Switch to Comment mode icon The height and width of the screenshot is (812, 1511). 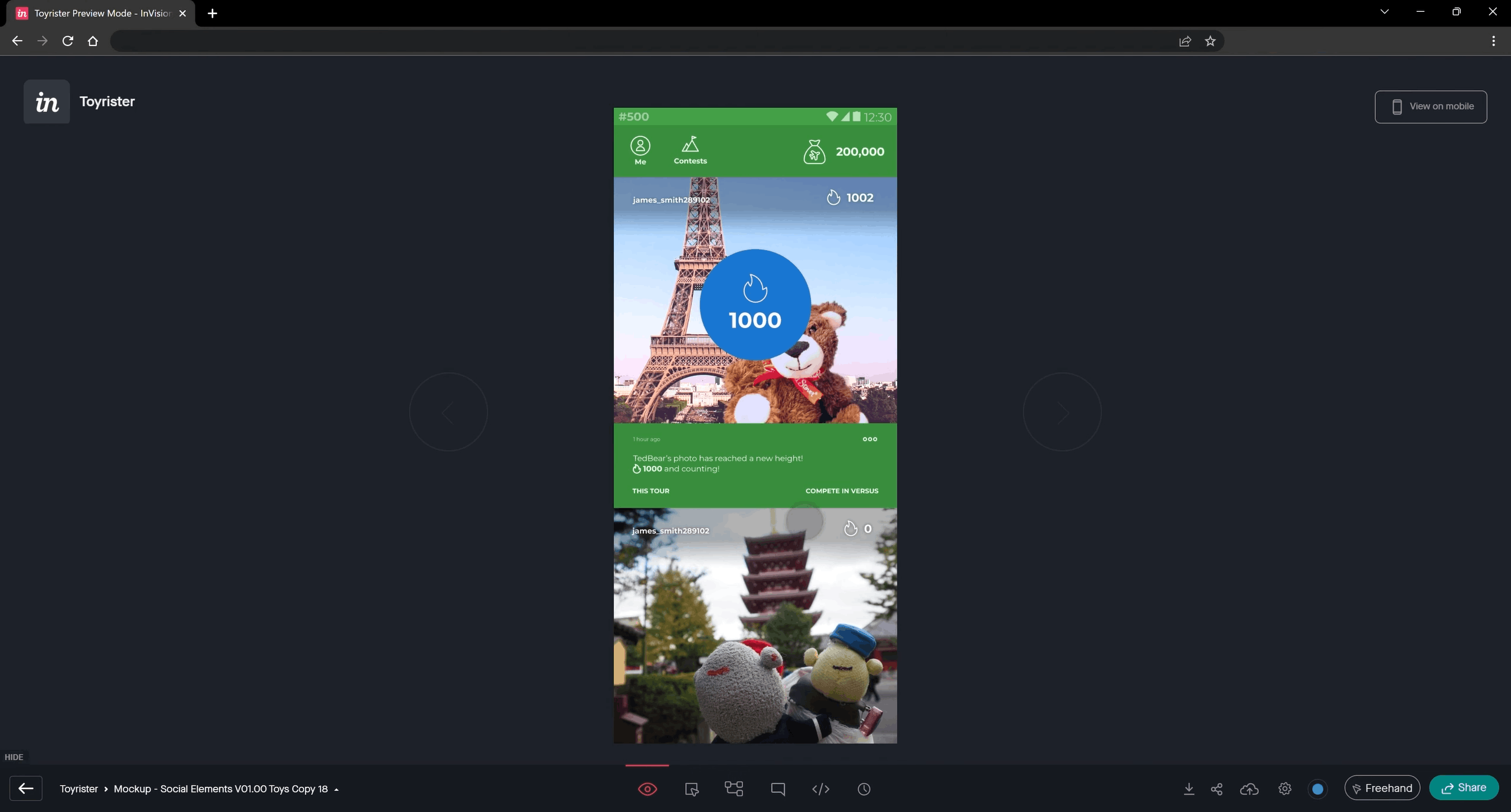point(777,789)
